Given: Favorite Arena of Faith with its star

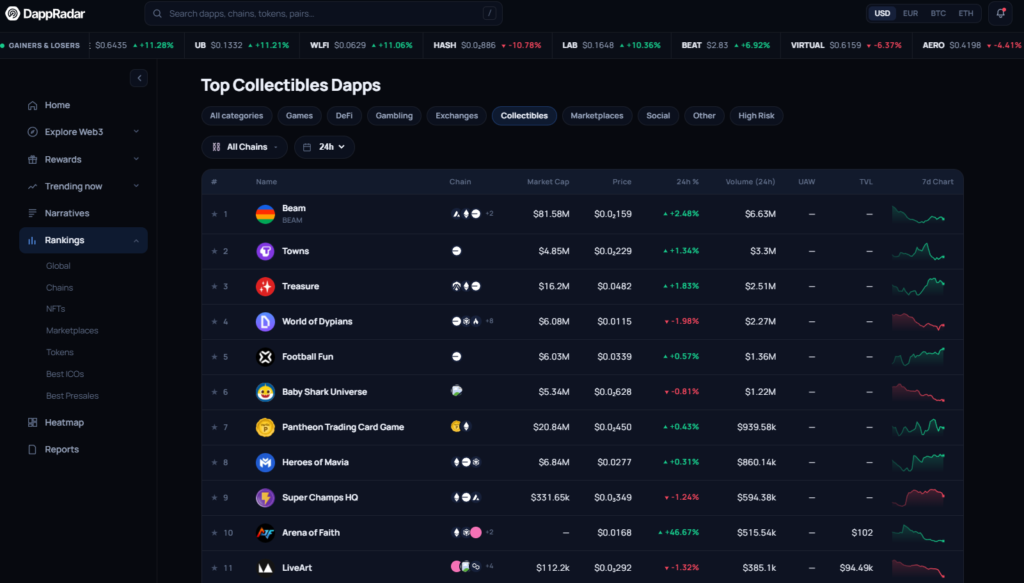Looking at the screenshot, I should pos(214,533).
